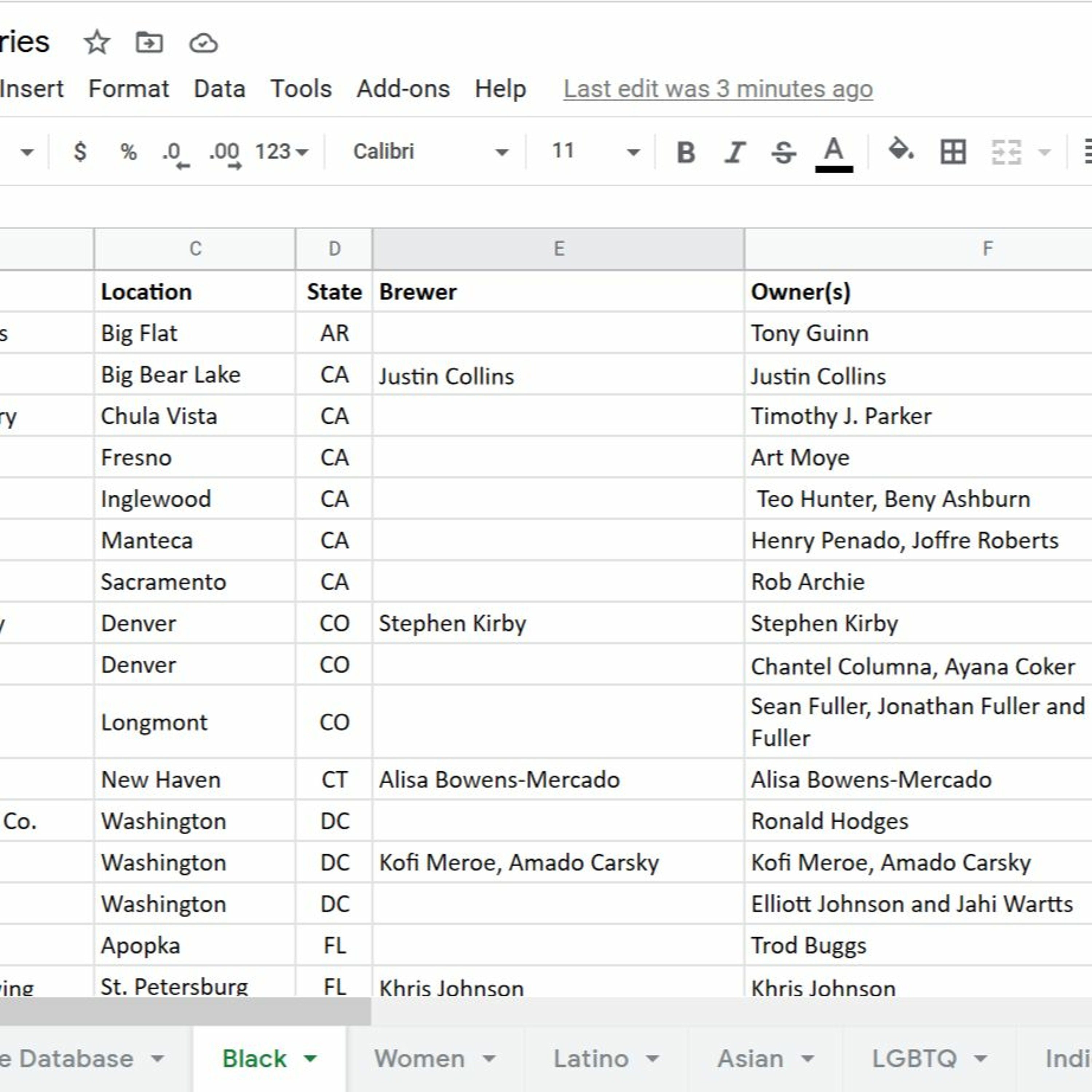Open the Format menu
Viewport: 1092px width, 1092px height.
coord(128,89)
